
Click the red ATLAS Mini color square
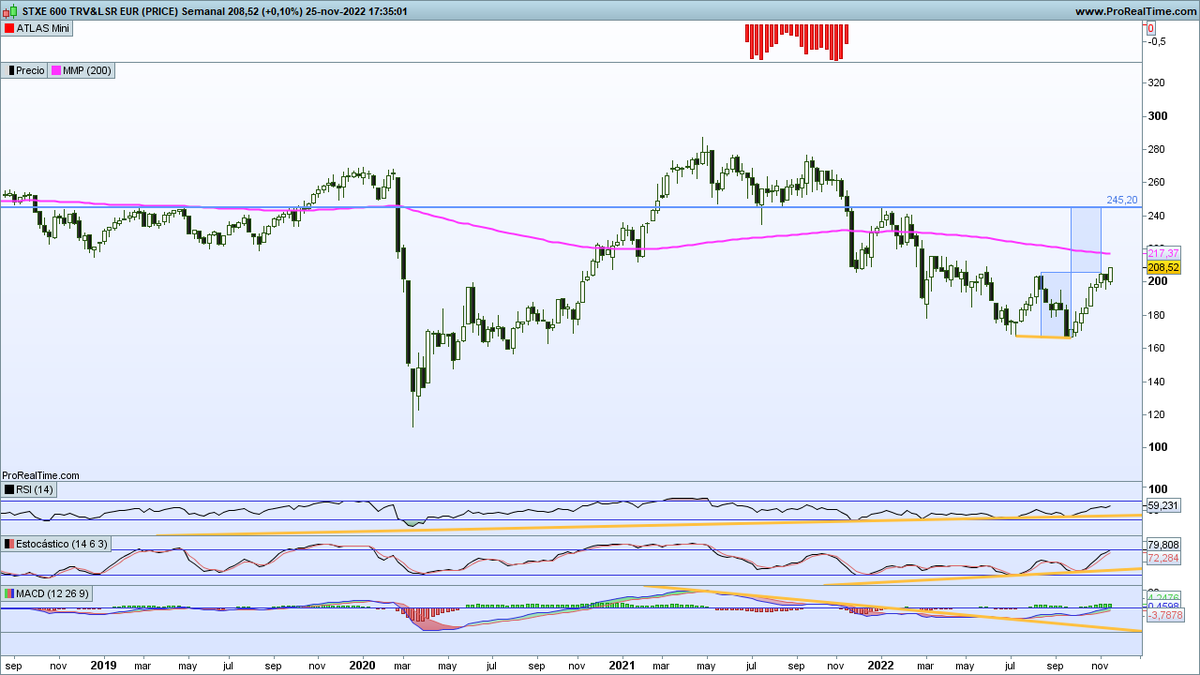click(x=9, y=29)
